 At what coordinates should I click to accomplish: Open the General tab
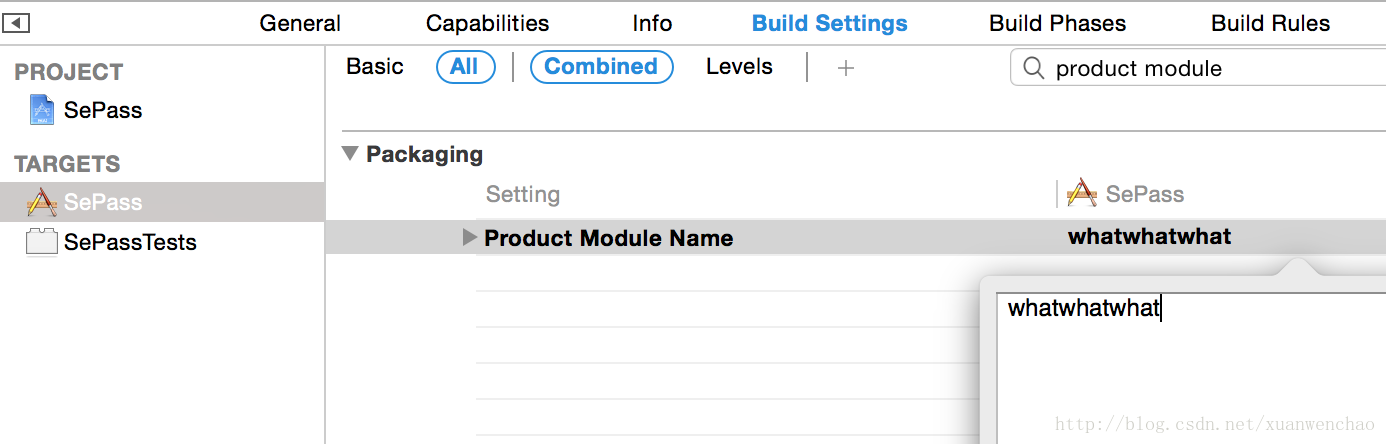click(x=300, y=23)
